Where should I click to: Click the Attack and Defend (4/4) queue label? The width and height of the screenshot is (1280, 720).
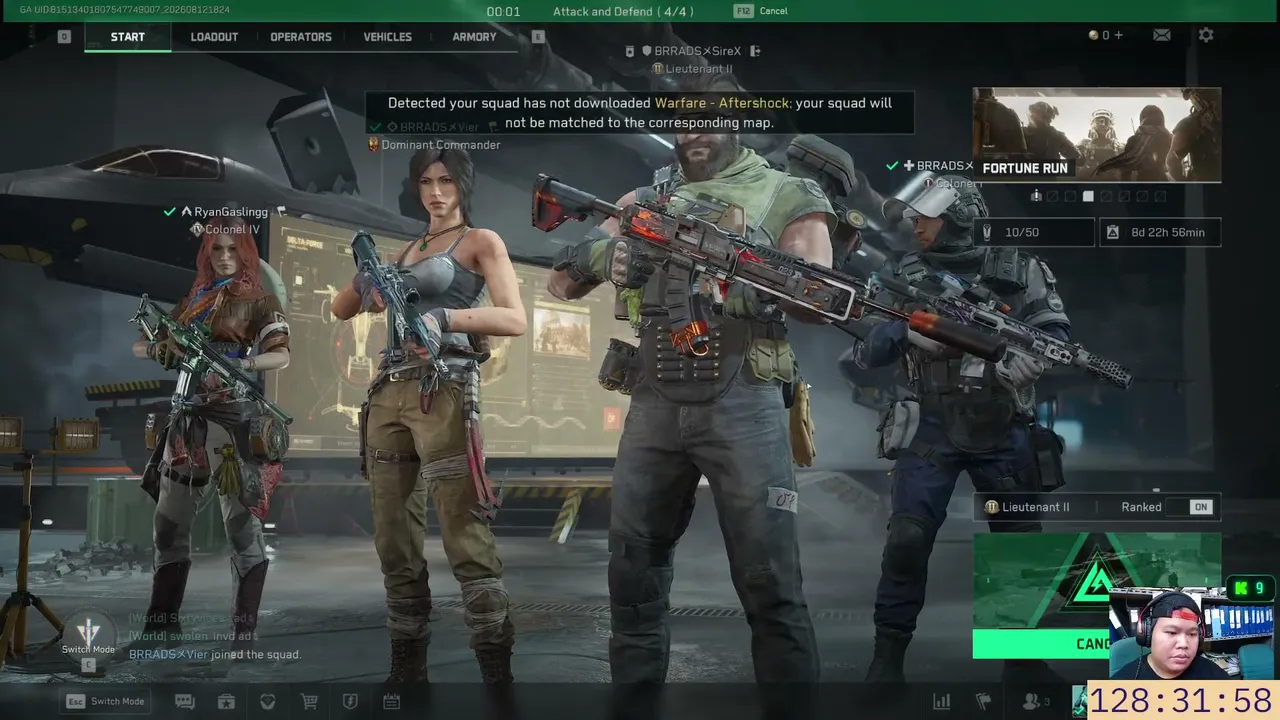tap(623, 11)
